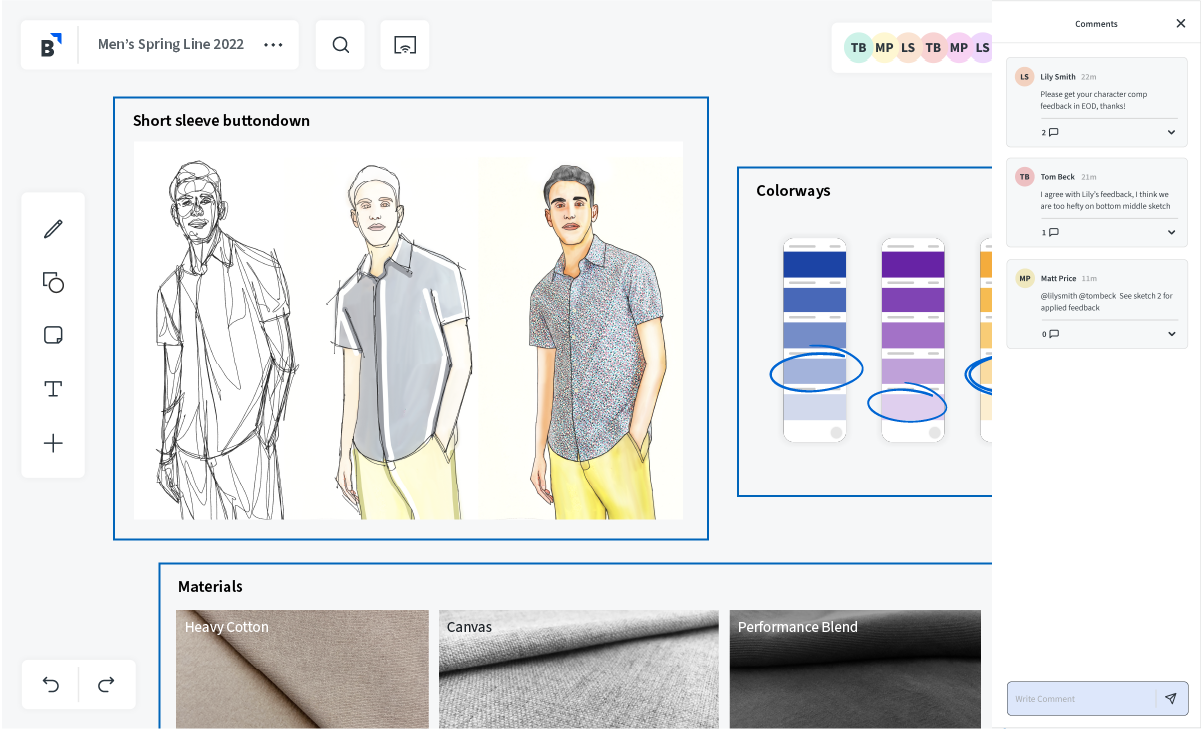Click Lily Smith's 22m timestamp
This screenshot has height=729, width=1201.
[x=1088, y=76]
